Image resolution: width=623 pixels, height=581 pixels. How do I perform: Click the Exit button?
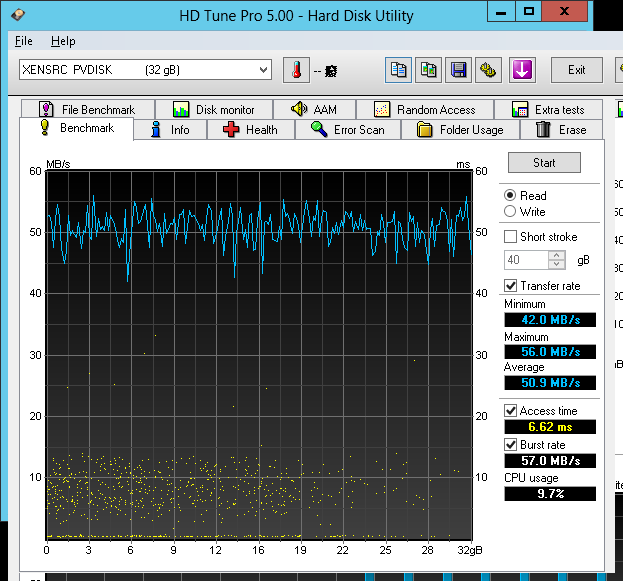point(577,70)
